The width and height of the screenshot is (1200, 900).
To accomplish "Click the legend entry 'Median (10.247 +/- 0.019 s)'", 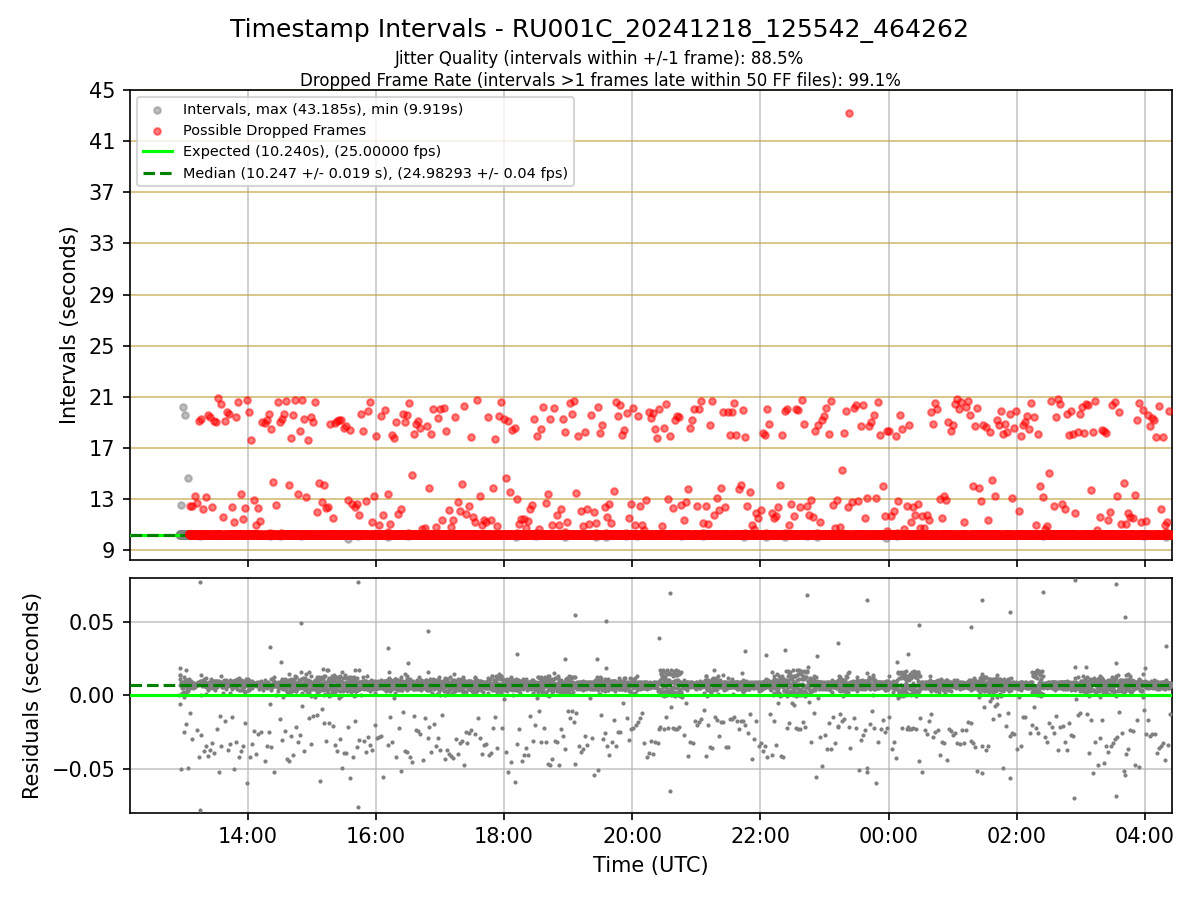I will click(x=375, y=173).
